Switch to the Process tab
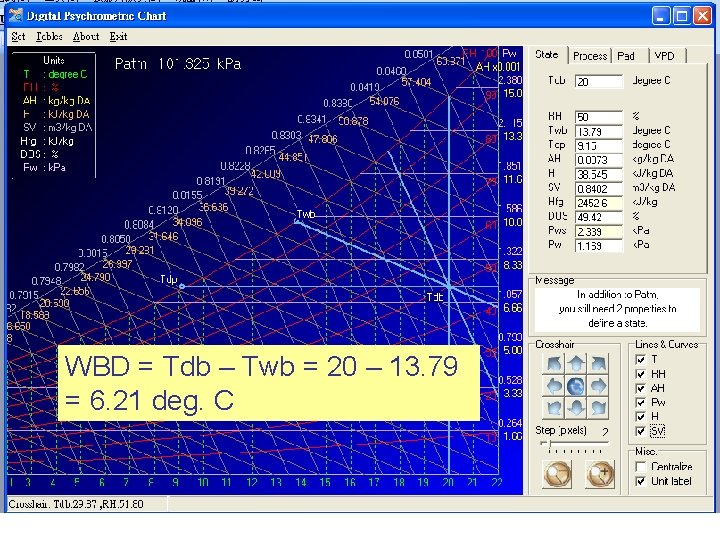The height and width of the screenshot is (540, 720). [590, 56]
